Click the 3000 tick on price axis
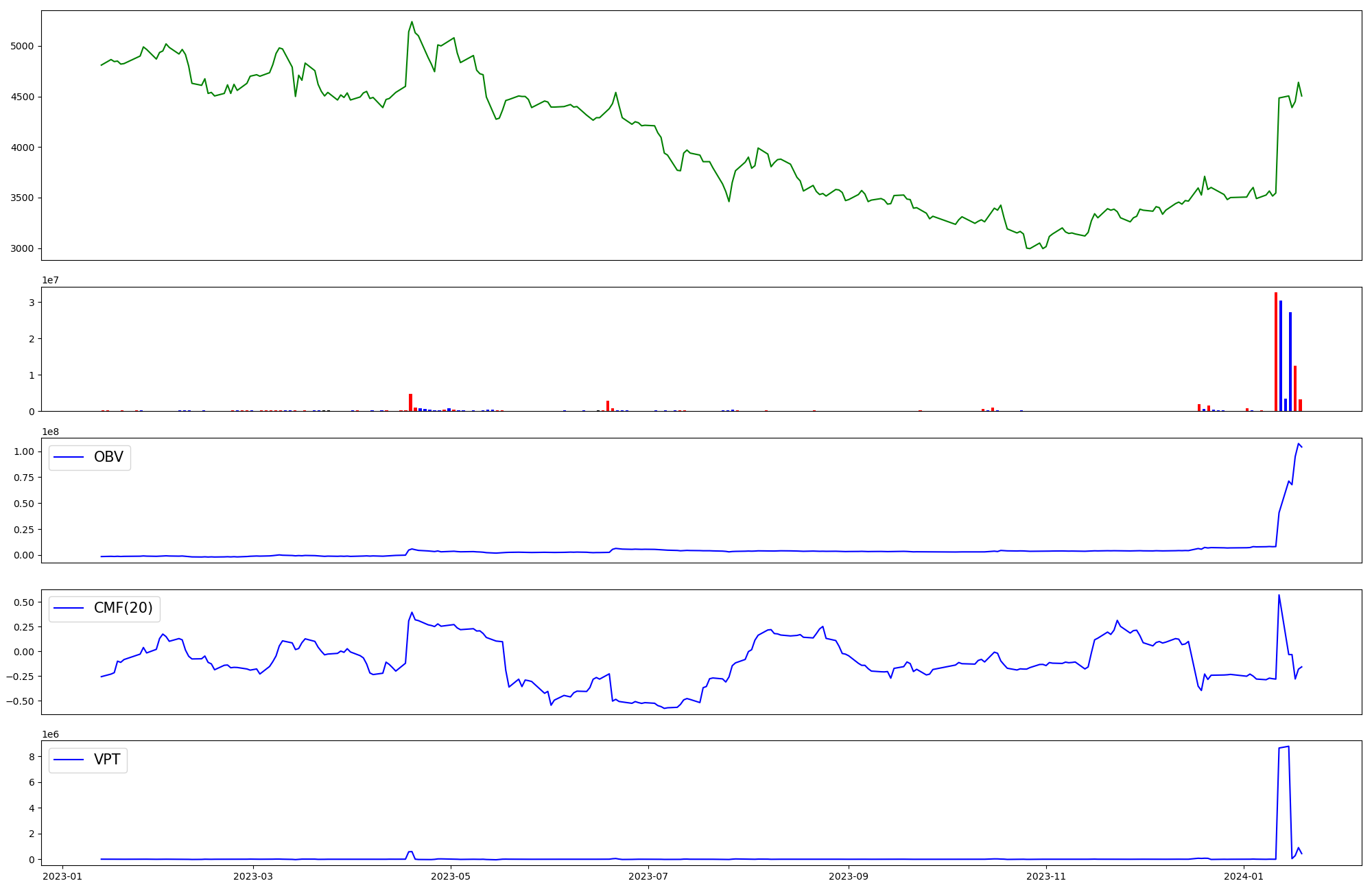The width and height of the screenshot is (1372, 892). 22,248
